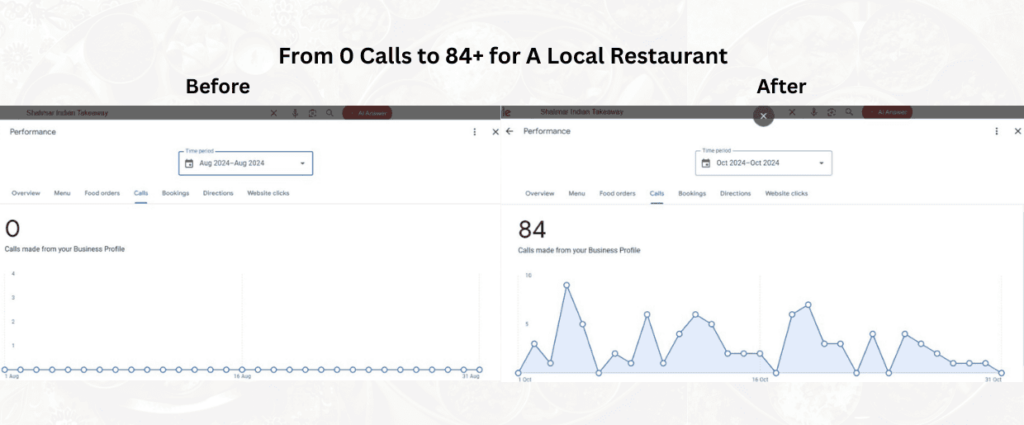The image size is (1024, 425).
Task: Select the Calls tab in the Before panel
Action: [141, 193]
